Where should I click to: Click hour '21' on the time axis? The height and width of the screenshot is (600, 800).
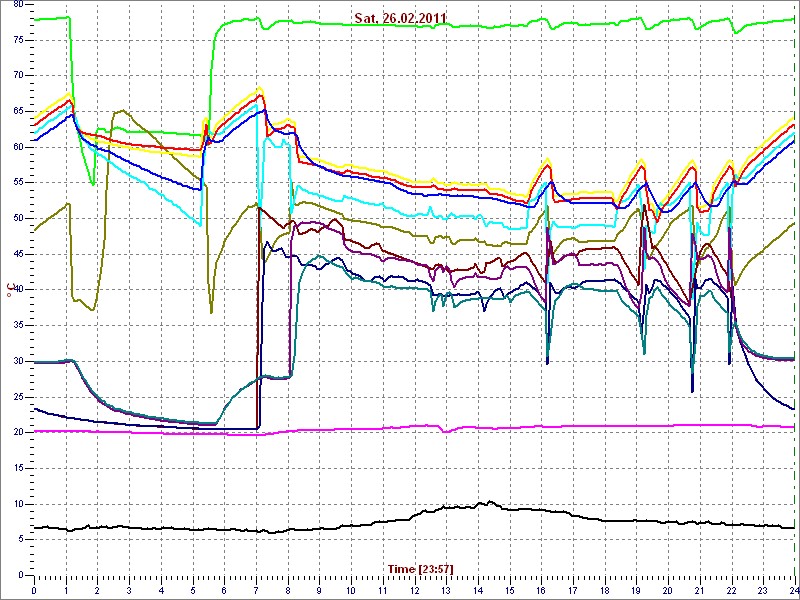tap(698, 589)
